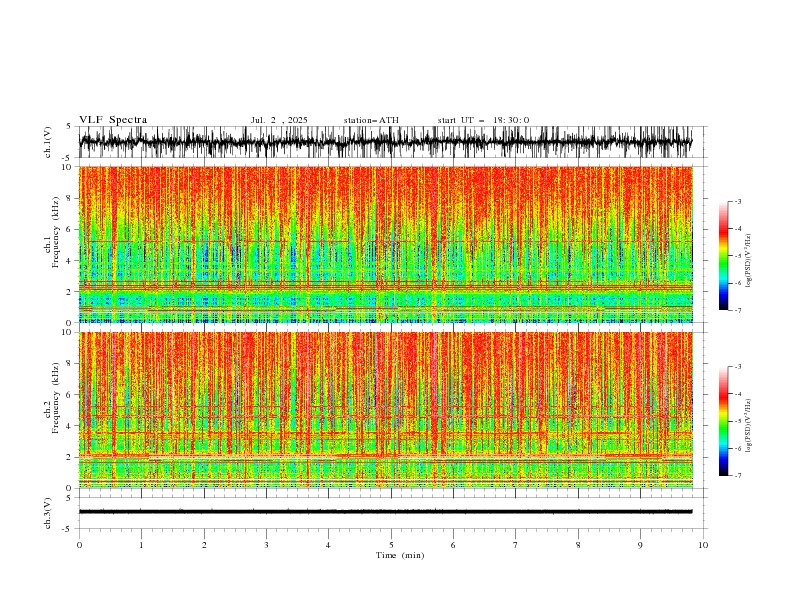Click the ch.1 voltage waveform trace
792x612 pixels.
coord(385,142)
